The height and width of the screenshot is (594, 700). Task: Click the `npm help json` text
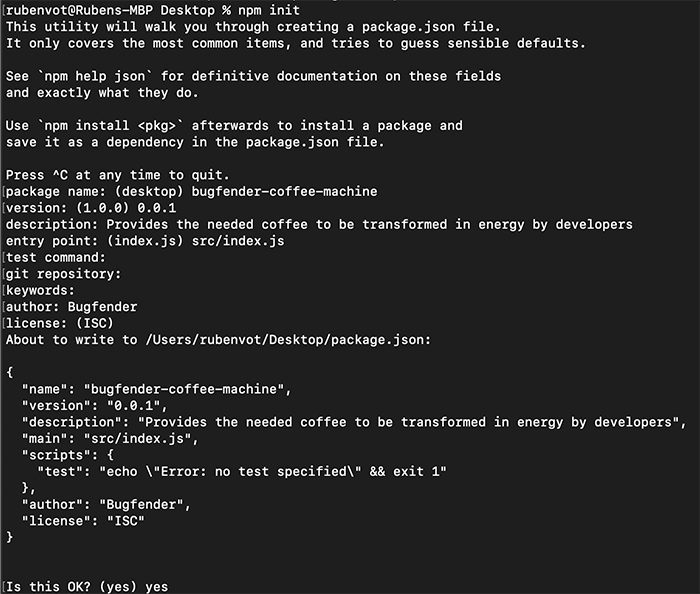pos(95,76)
